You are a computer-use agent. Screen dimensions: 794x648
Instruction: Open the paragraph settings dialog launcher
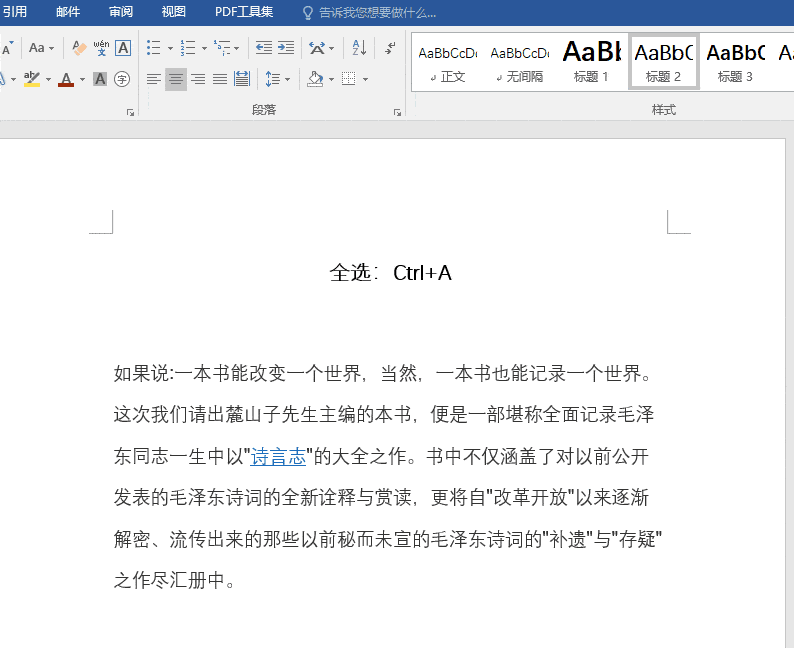[397, 112]
